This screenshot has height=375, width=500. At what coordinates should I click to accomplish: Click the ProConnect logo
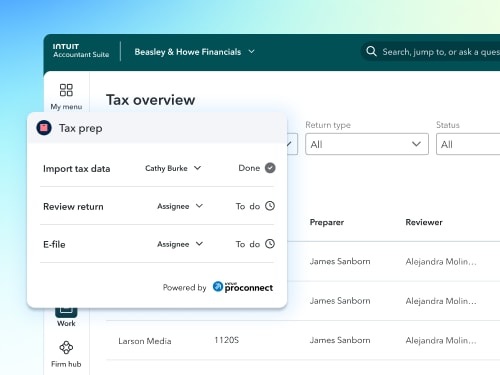(243, 287)
